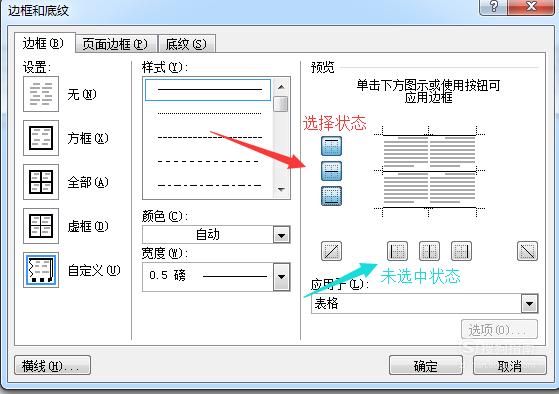Click the 横线(H)... button
The image size is (559, 394).
point(52,365)
